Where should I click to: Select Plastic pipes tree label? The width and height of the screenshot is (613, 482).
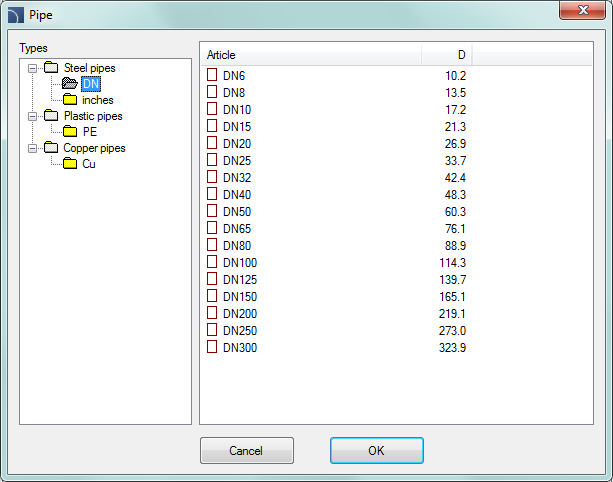93,116
